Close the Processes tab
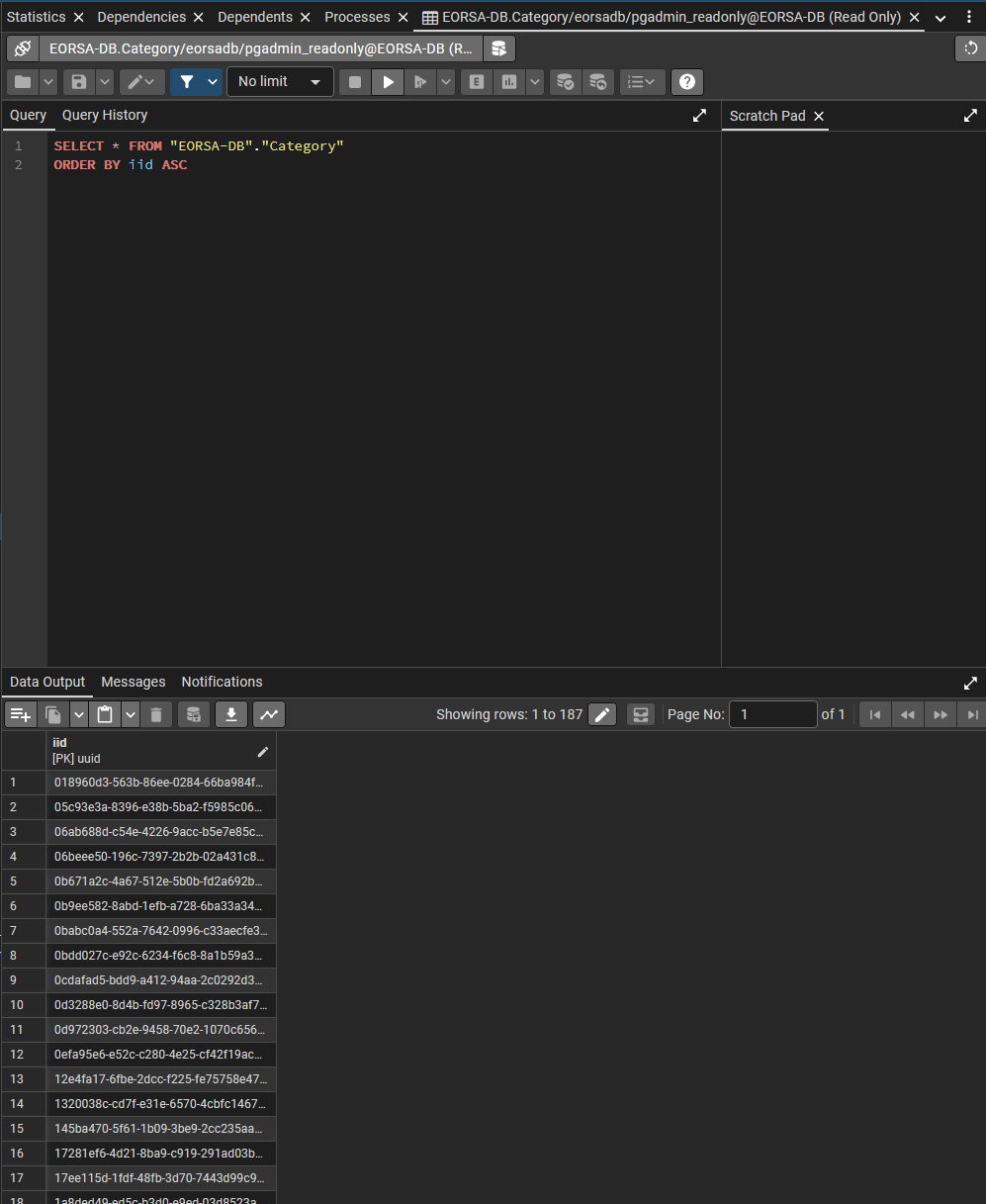The height and width of the screenshot is (1204, 986). [403, 18]
